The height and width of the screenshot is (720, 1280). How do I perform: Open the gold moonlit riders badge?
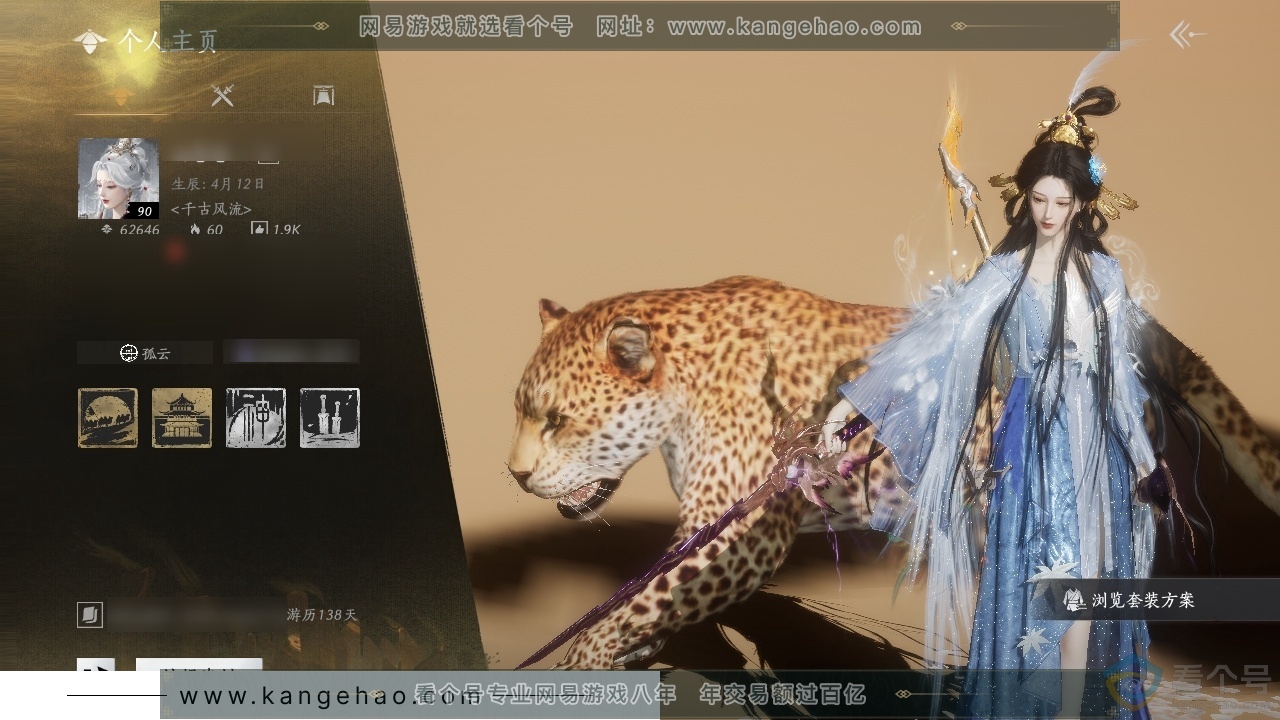coord(108,418)
